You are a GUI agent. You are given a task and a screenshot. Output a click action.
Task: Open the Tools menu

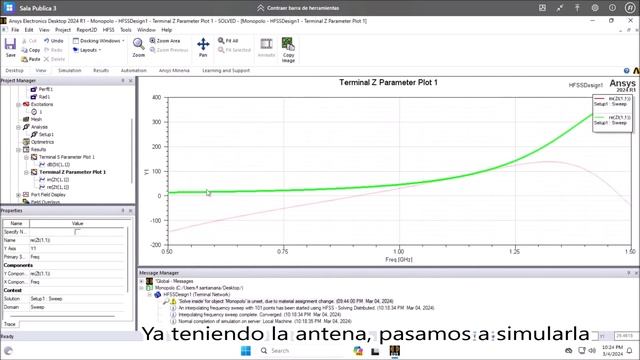click(126, 30)
